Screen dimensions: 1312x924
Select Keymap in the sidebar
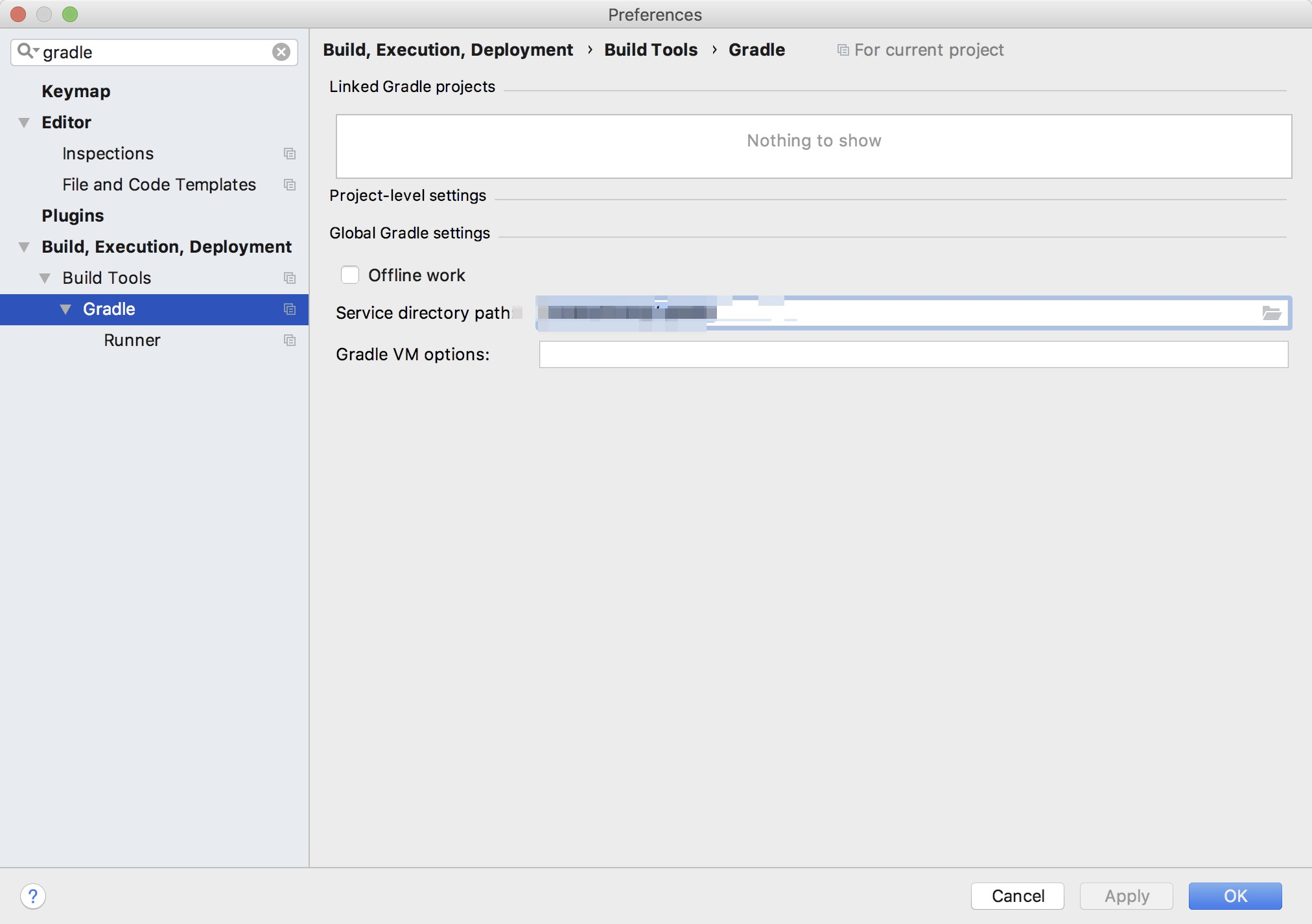point(76,91)
